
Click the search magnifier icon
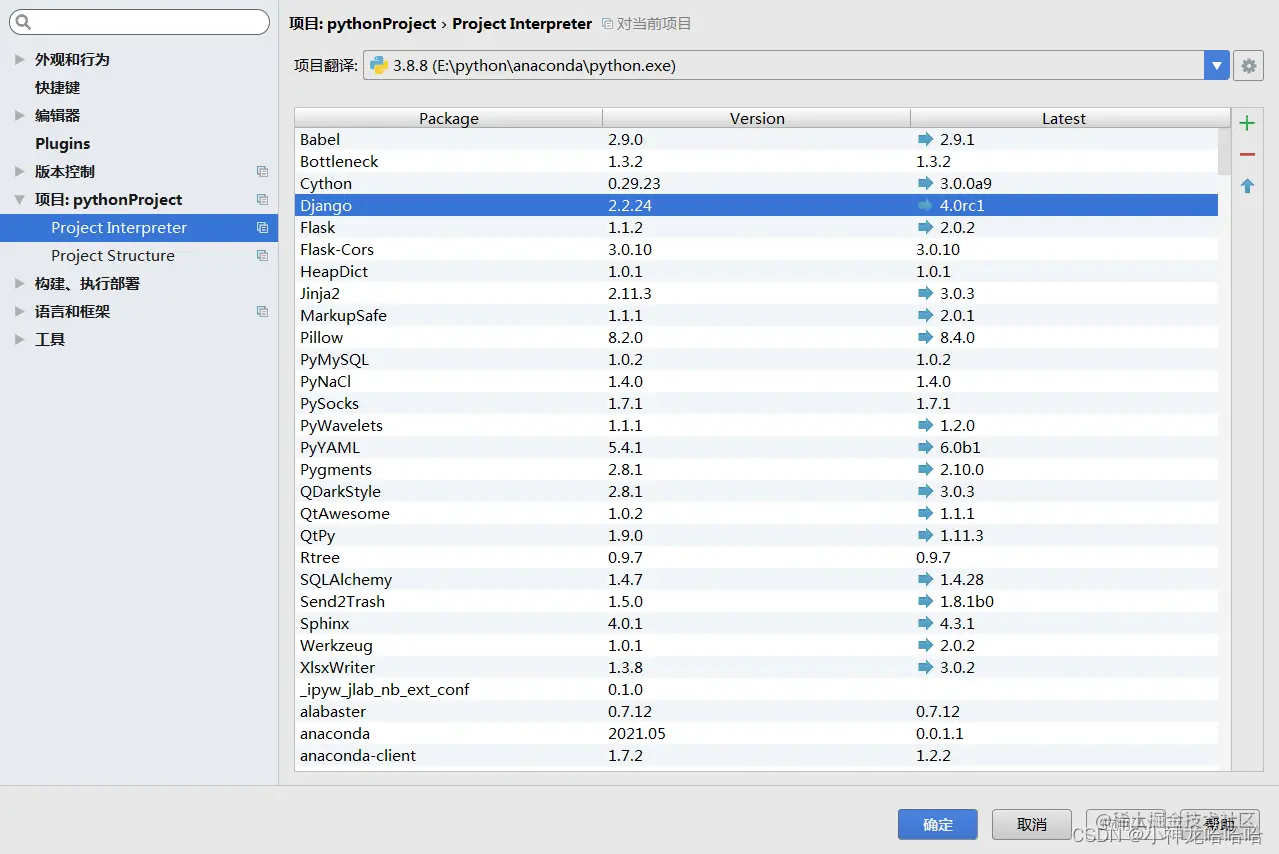(x=23, y=22)
